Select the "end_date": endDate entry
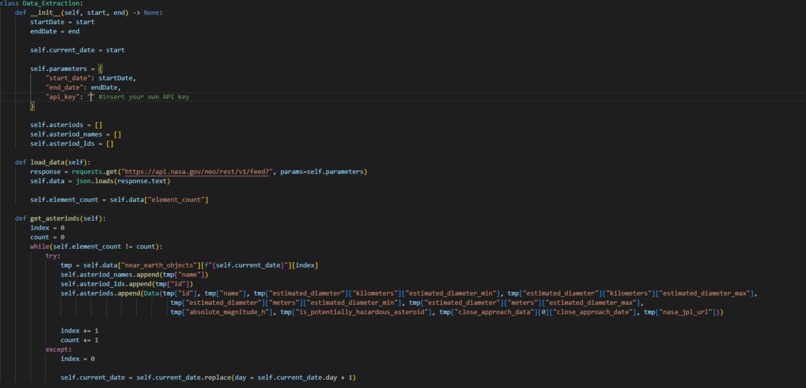The width and height of the screenshot is (806, 388). [x=83, y=87]
